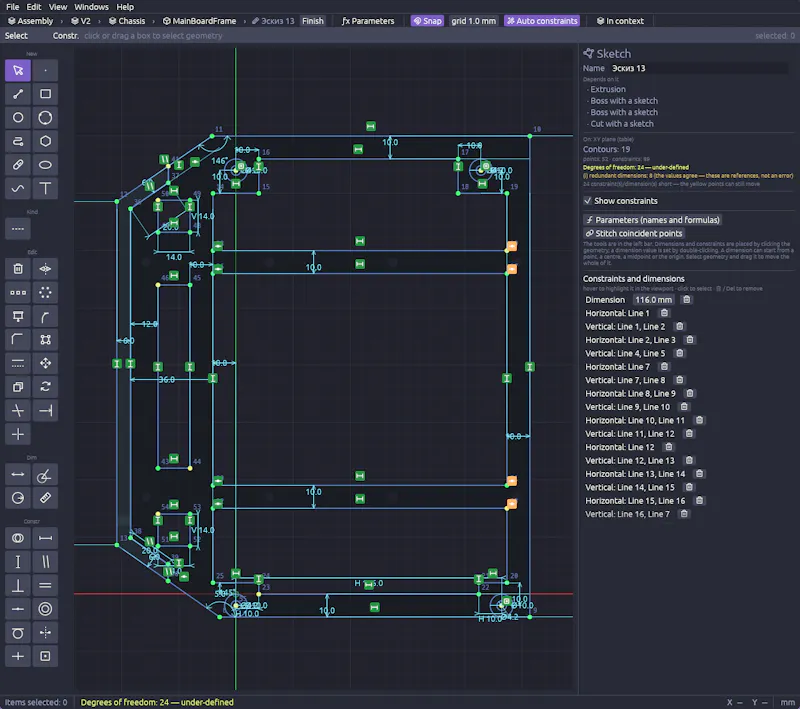This screenshot has width=800, height=709.
Task: Delete the 116.0 mm Dimension entry
Action: (687, 300)
